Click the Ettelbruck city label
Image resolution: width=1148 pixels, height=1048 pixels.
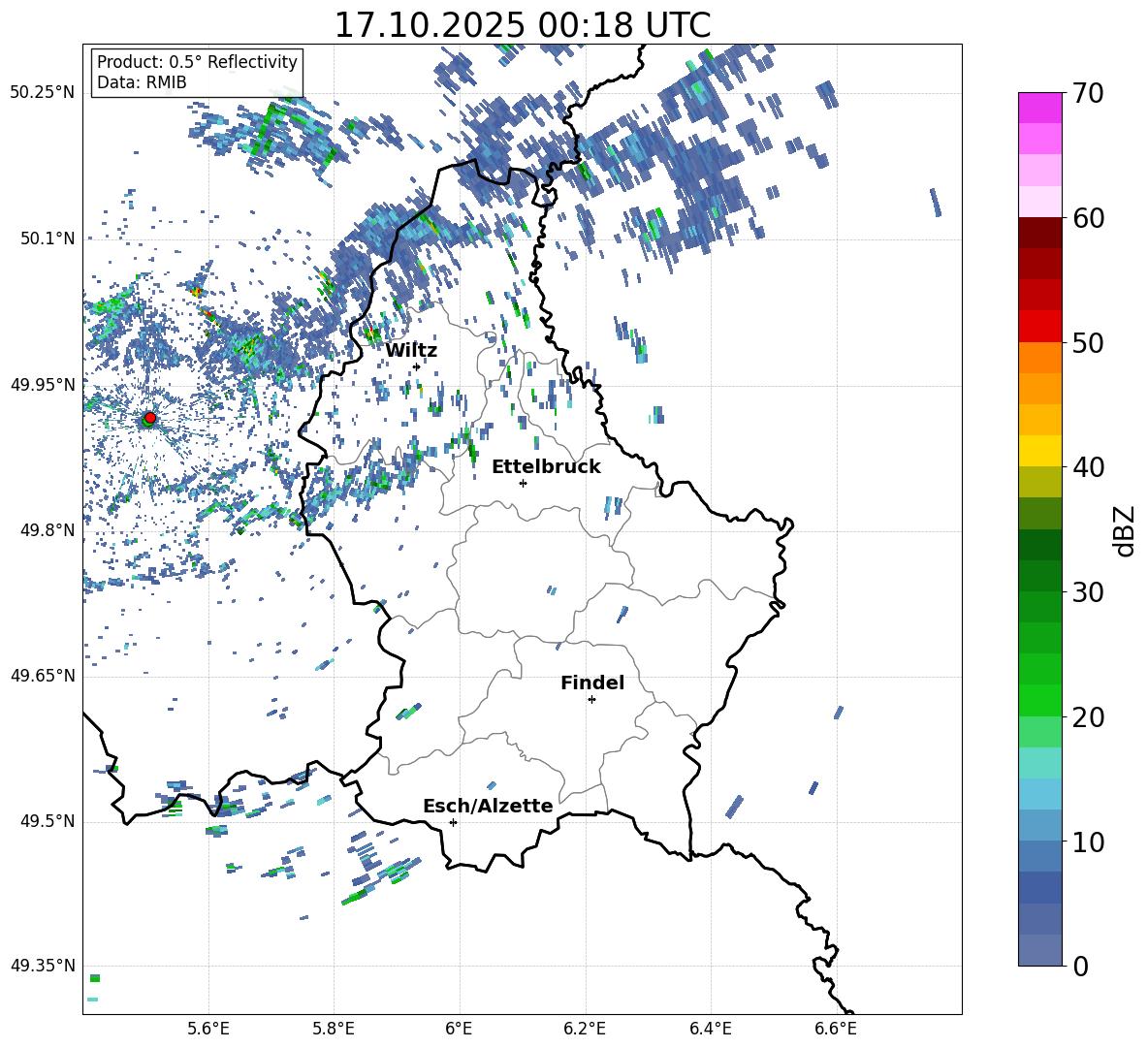click(546, 466)
